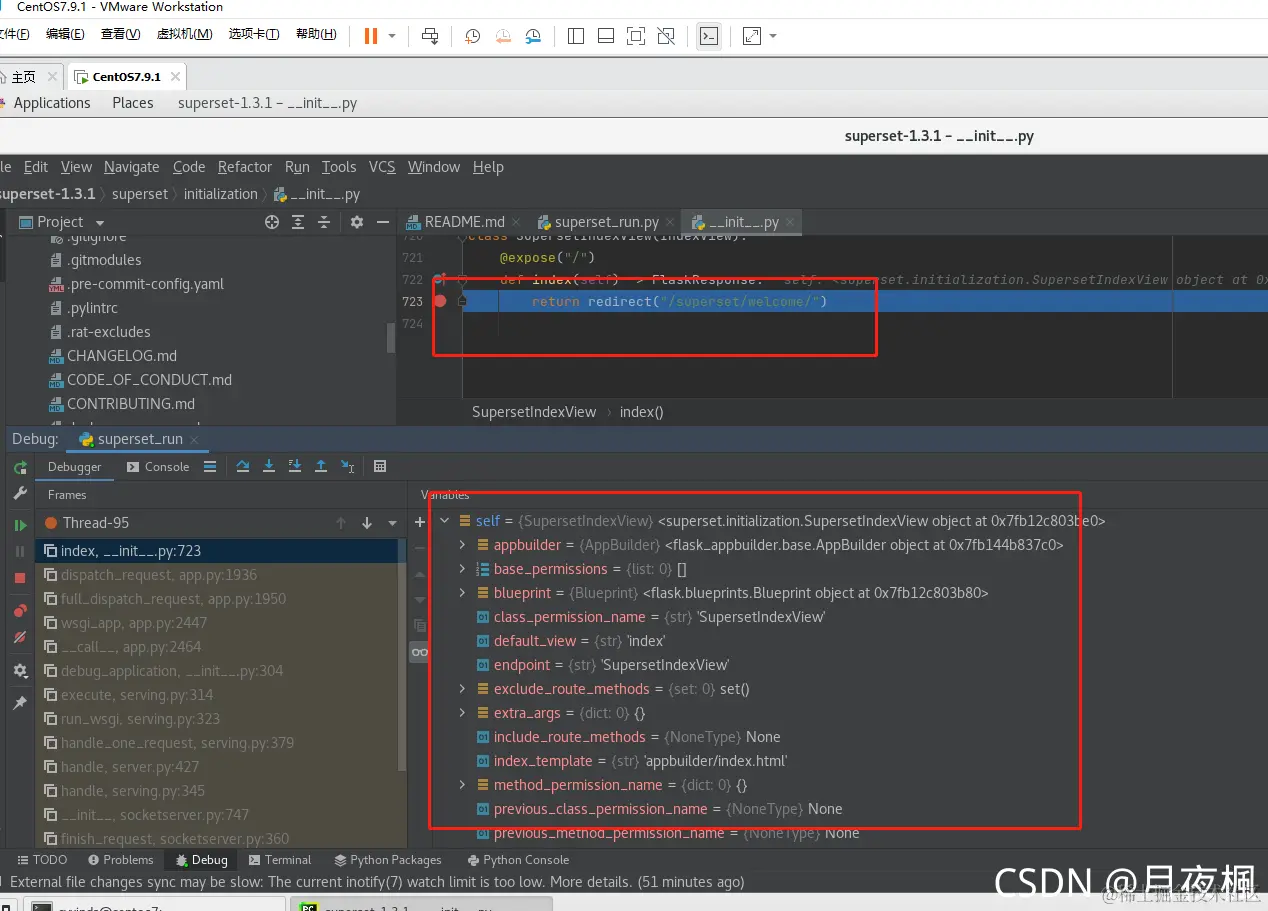Open Project panel settings gear
The image size is (1268, 911).
357,222
